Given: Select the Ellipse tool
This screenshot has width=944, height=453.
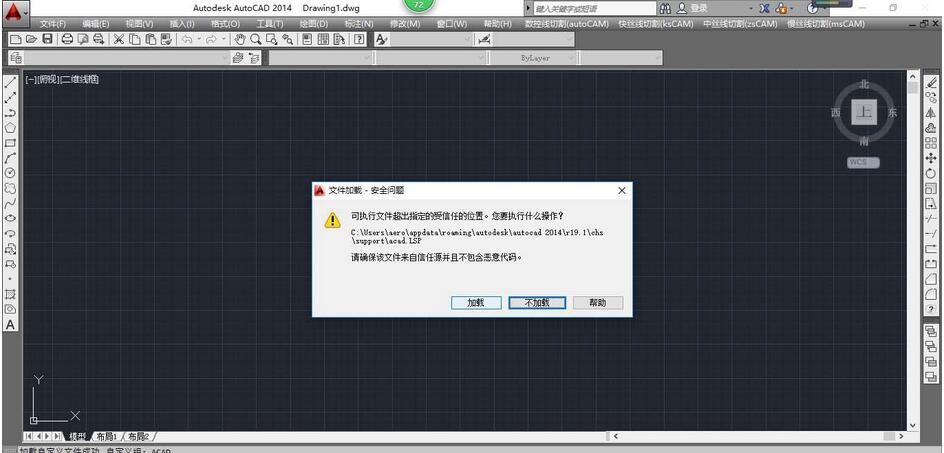Looking at the screenshot, I should 10,218.
